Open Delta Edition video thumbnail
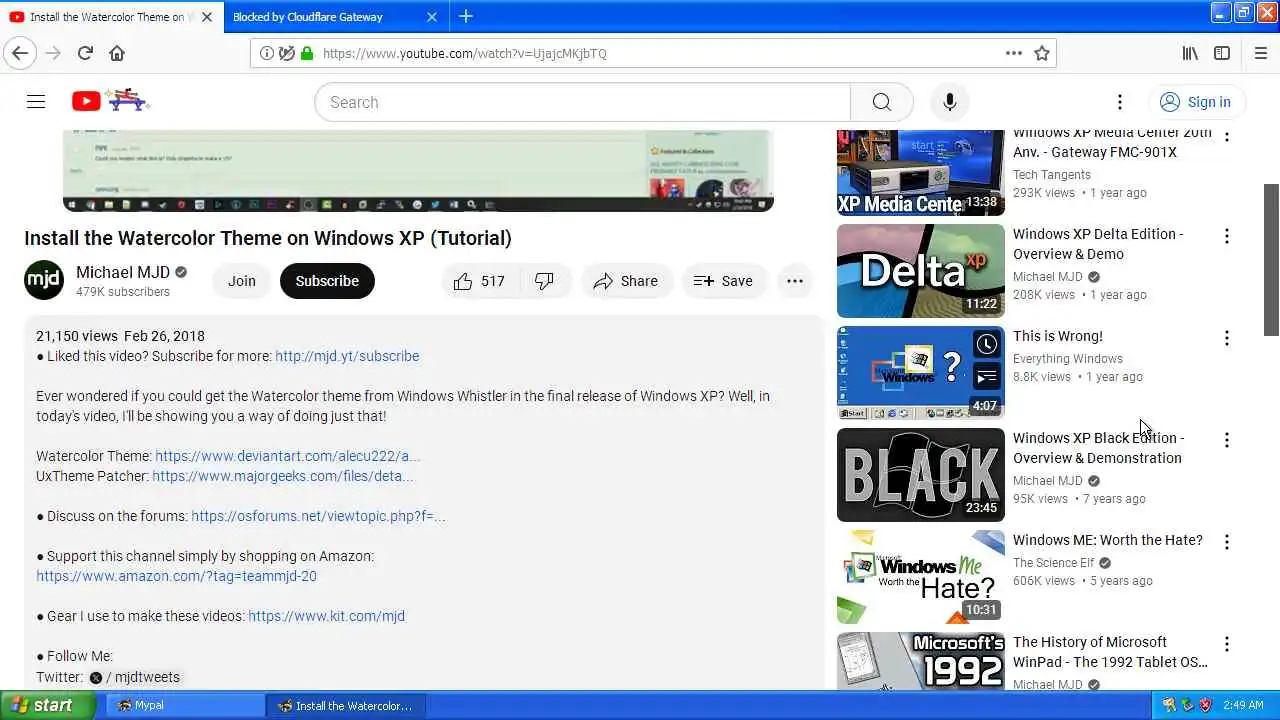The image size is (1280, 720). coord(921,271)
